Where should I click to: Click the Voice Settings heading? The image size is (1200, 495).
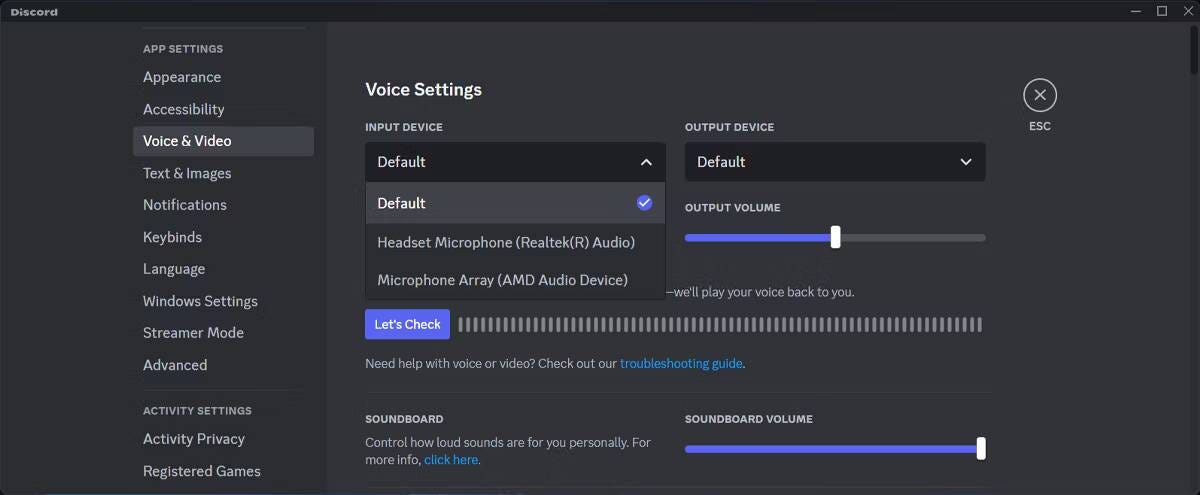tap(423, 89)
